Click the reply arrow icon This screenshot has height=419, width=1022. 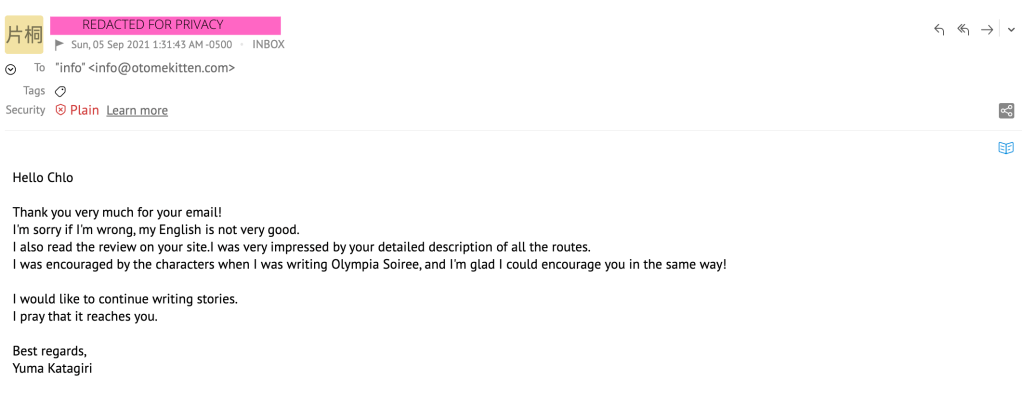(x=939, y=30)
